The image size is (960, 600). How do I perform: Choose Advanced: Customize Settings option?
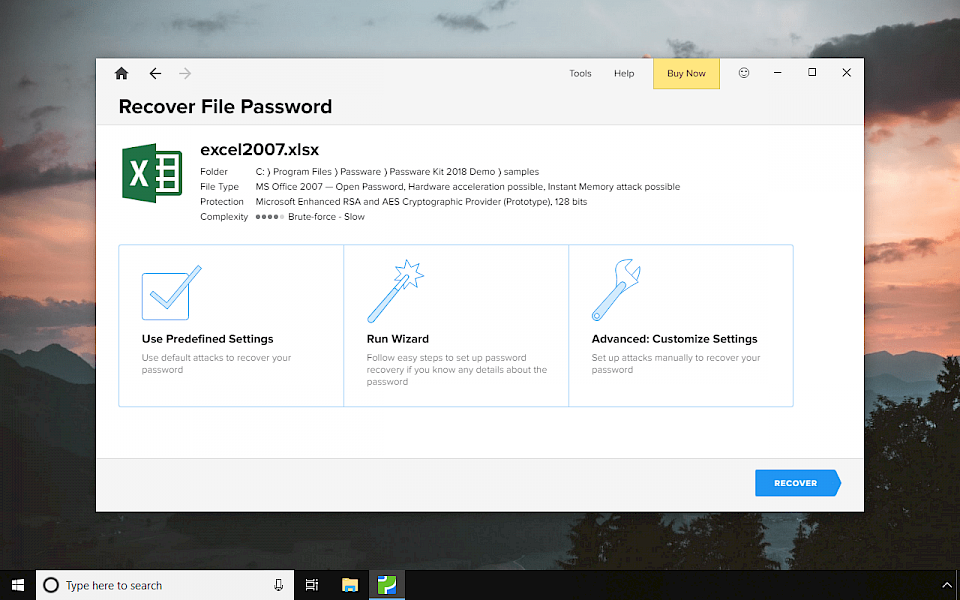click(x=681, y=326)
